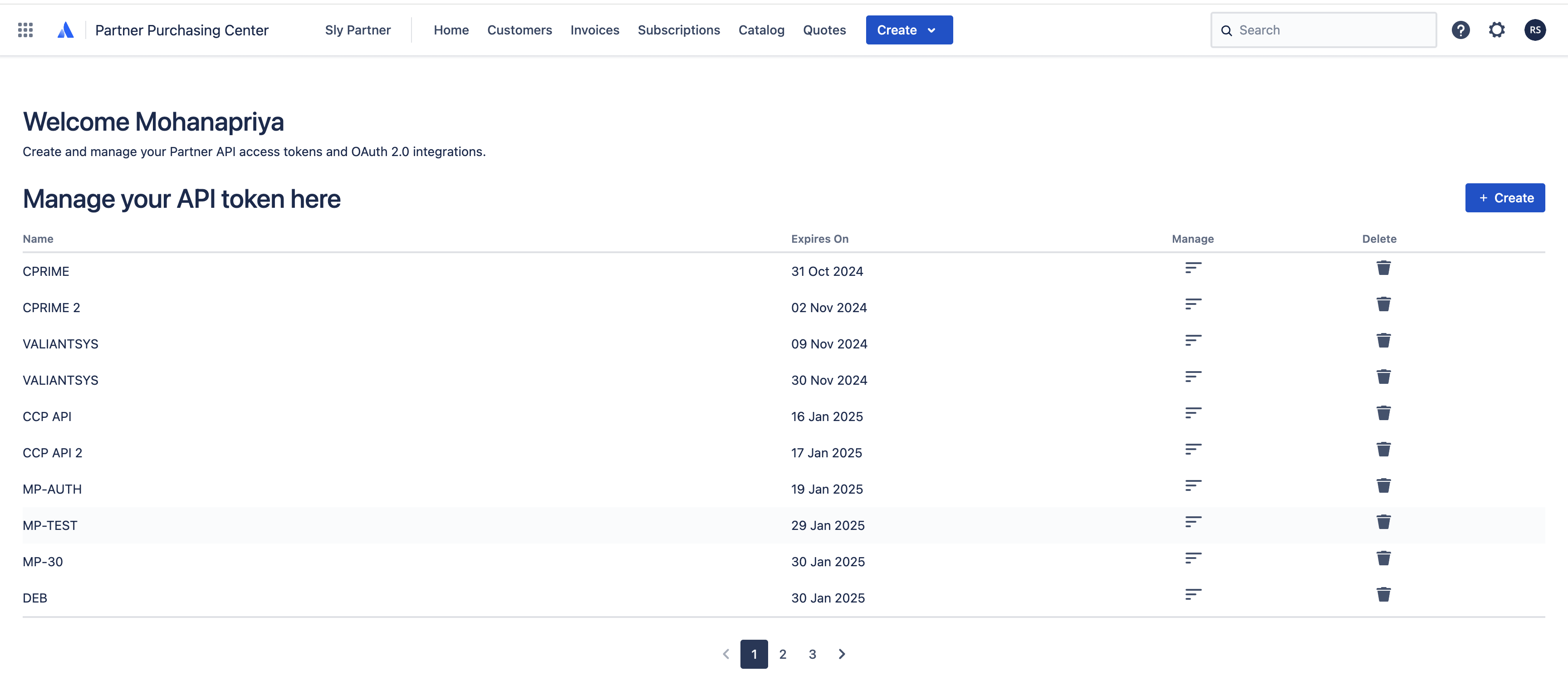This screenshot has height=686, width=1568.
Task: Go to next page with right chevron
Action: click(x=842, y=654)
